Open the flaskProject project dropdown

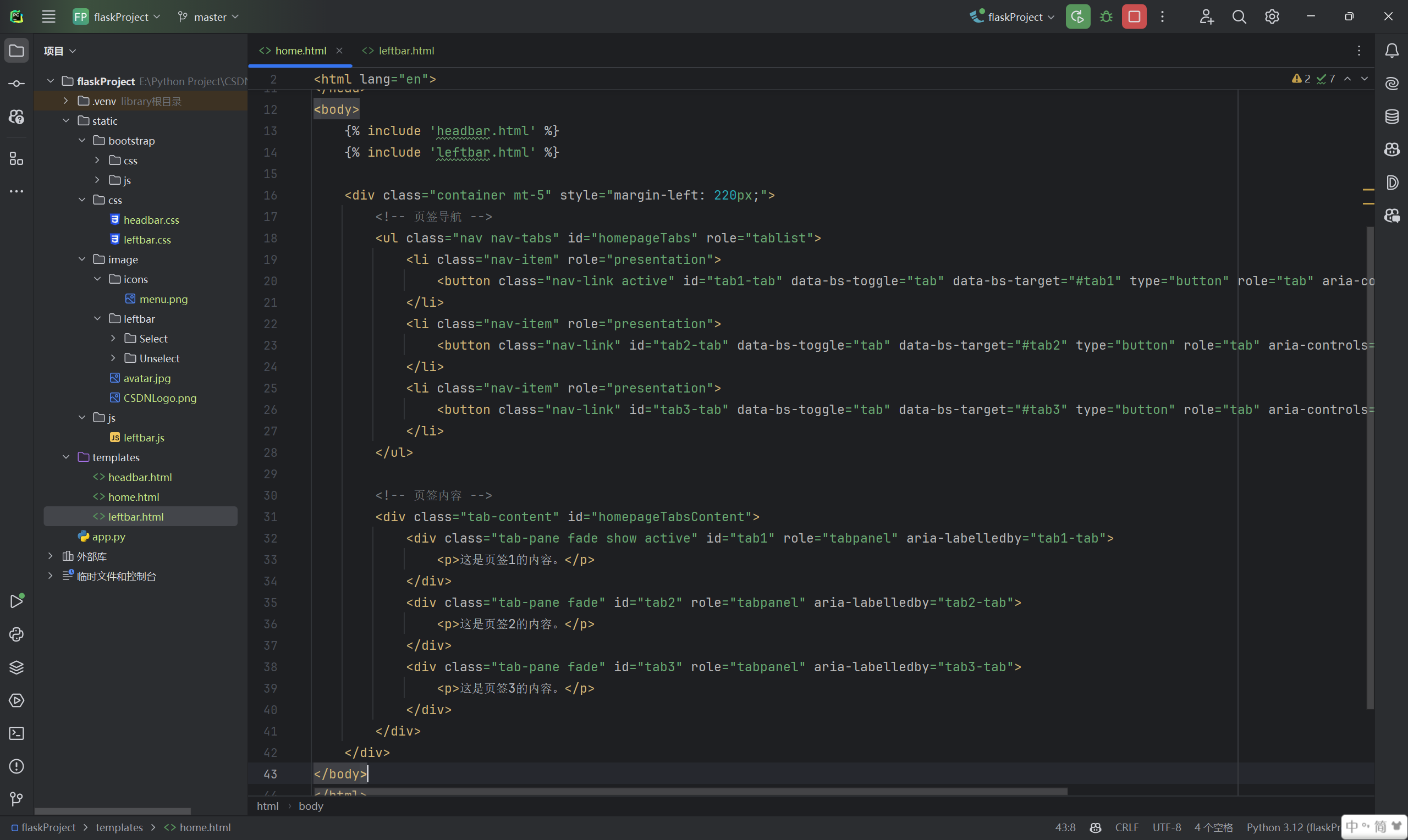[117, 17]
